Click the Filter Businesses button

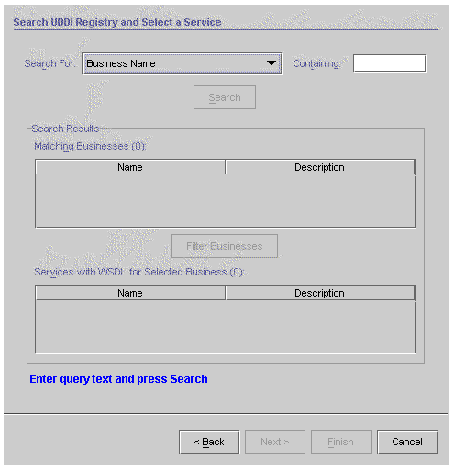tap(224, 246)
